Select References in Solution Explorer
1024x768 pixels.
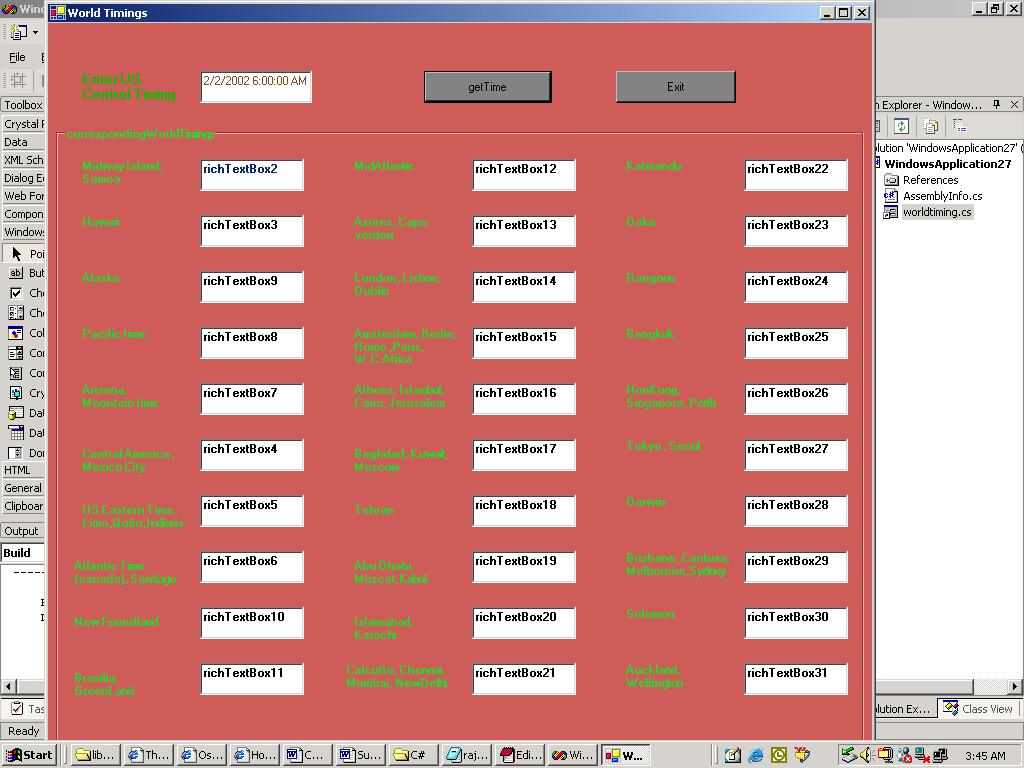click(x=931, y=180)
